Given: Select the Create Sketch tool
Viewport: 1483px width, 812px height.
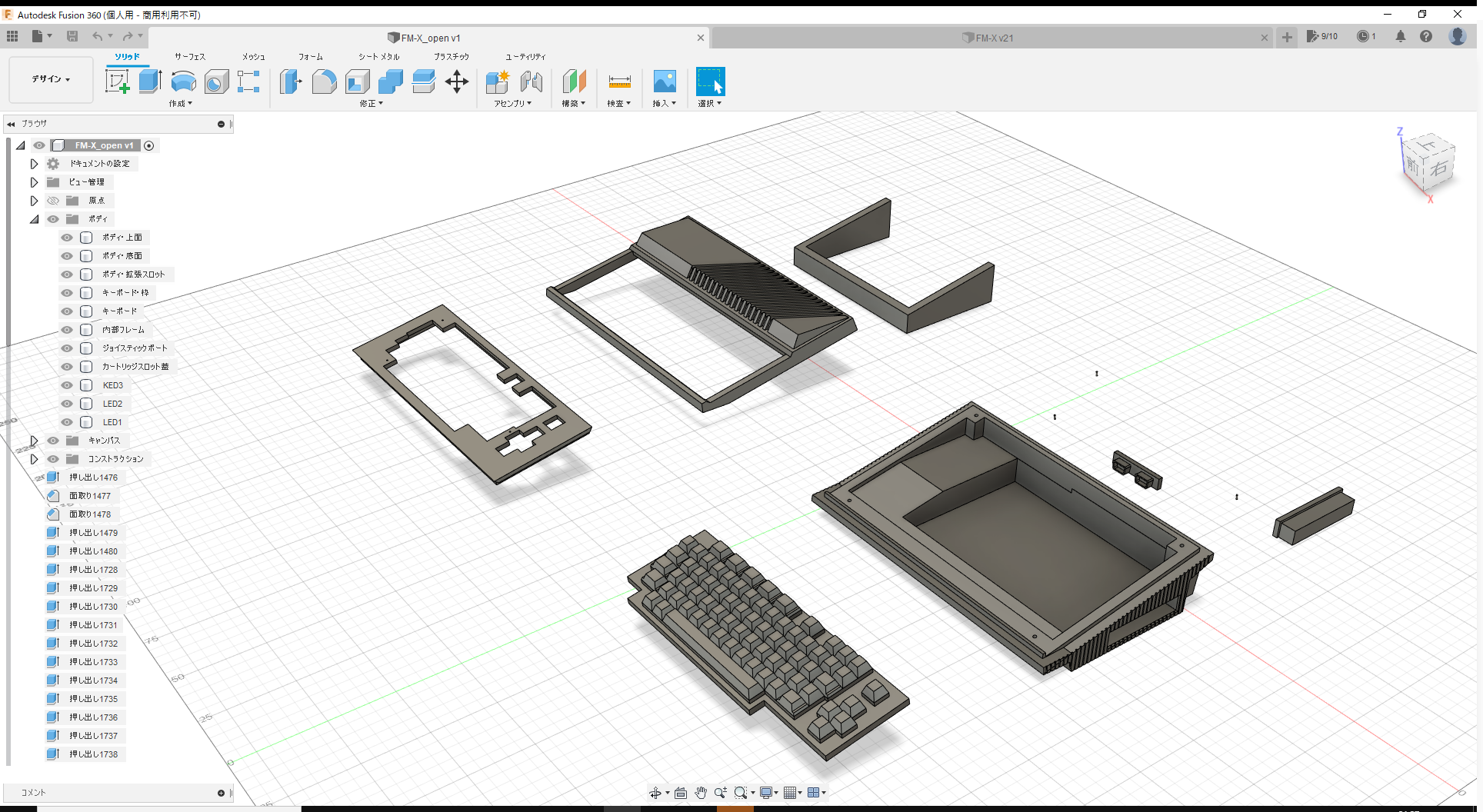Looking at the screenshot, I should 117,81.
